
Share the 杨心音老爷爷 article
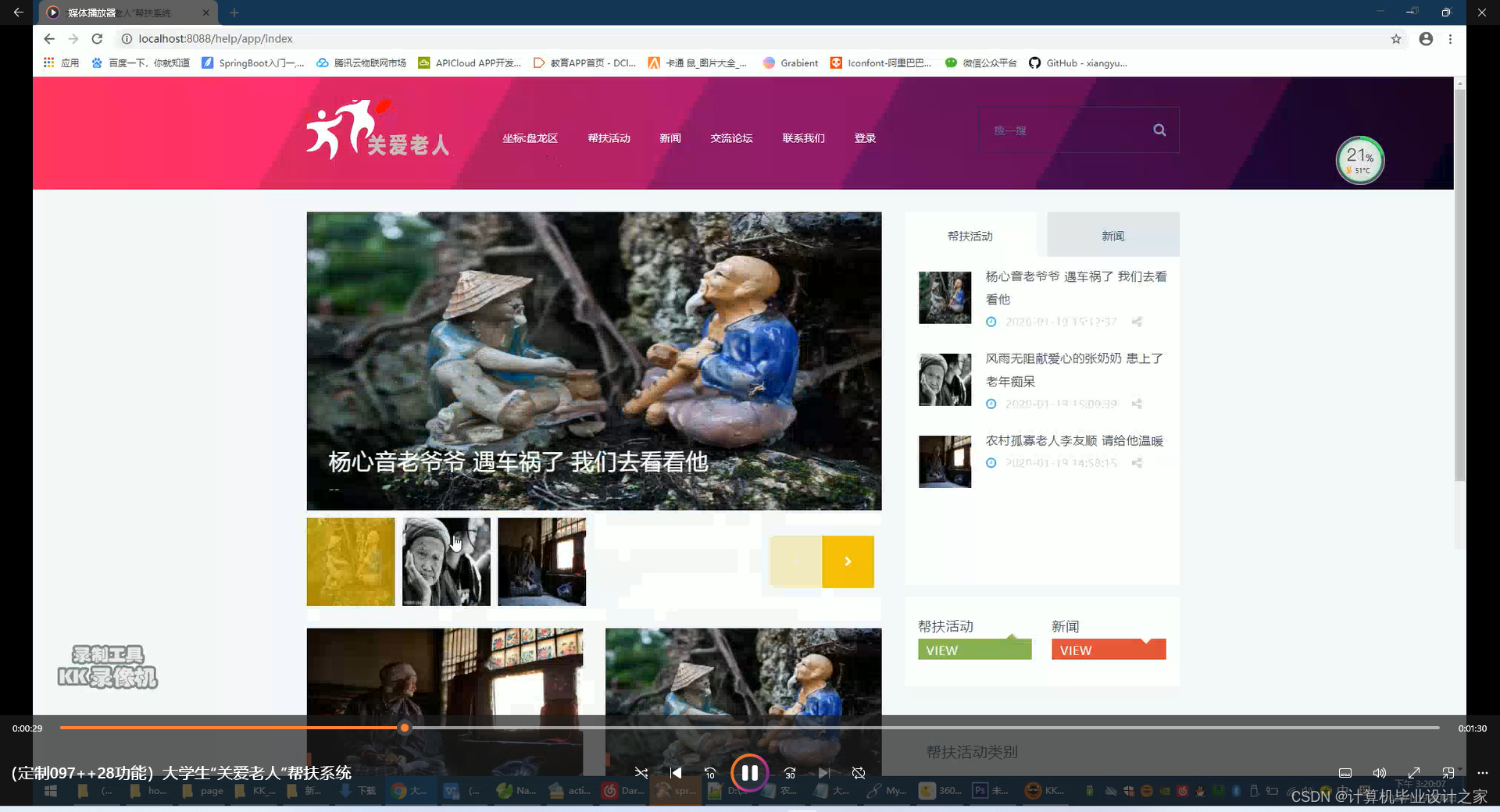pos(1137,322)
